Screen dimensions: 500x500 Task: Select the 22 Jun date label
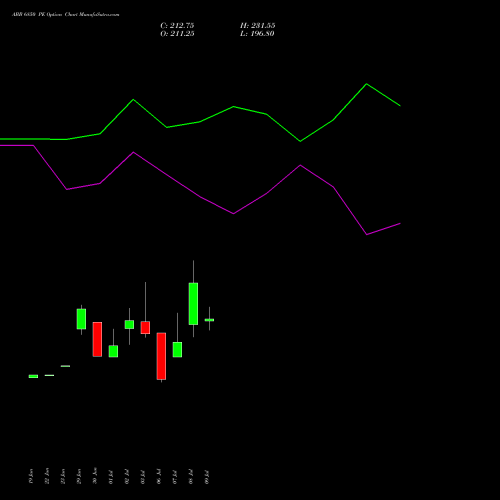point(47,476)
